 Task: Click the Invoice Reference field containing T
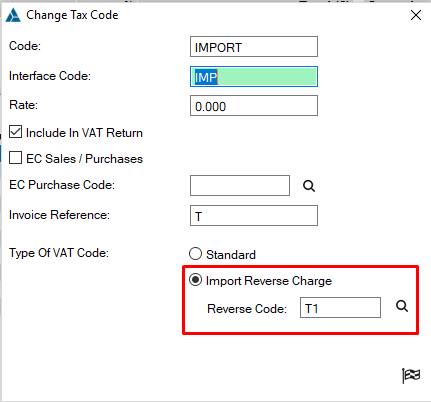(254, 216)
